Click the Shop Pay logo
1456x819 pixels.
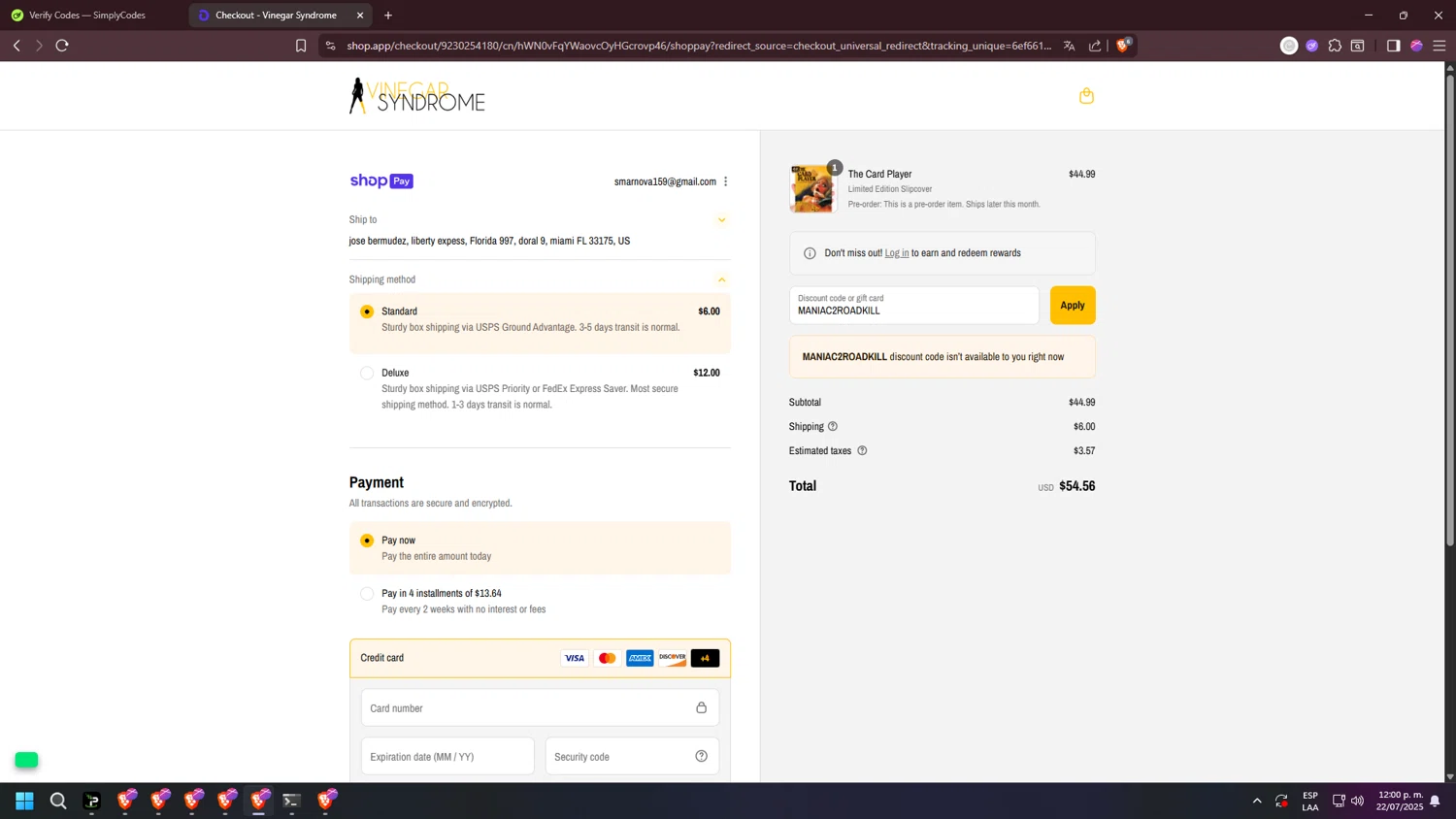(x=381, y=180)
